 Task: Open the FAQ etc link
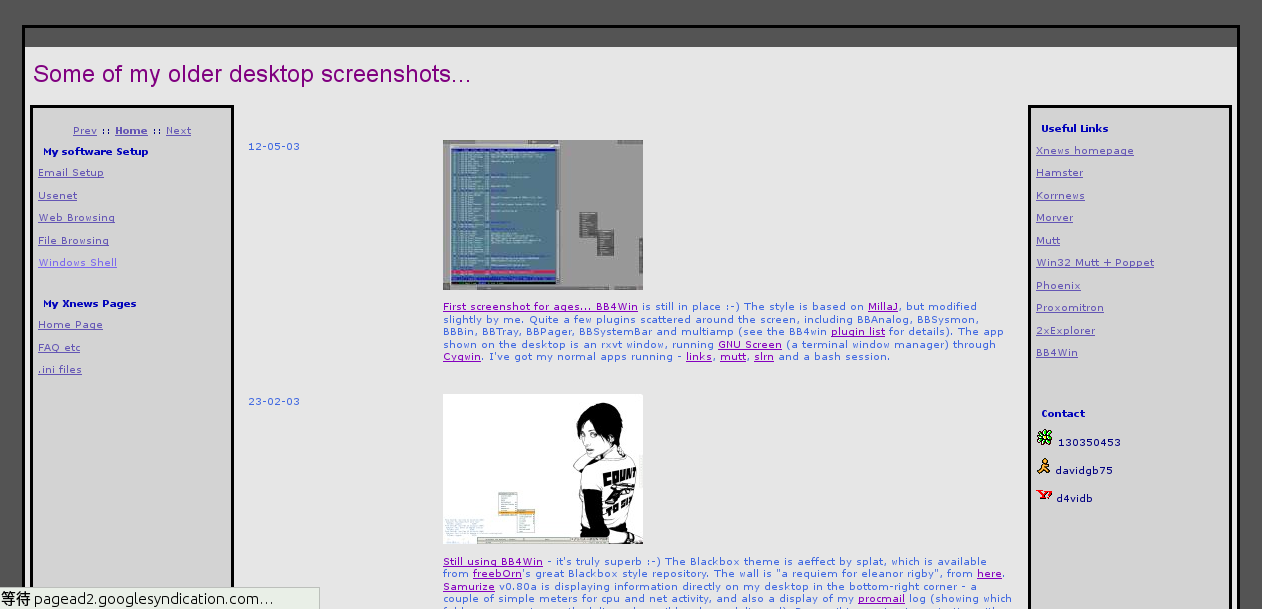pyautogui.click(x=59, y=348)
